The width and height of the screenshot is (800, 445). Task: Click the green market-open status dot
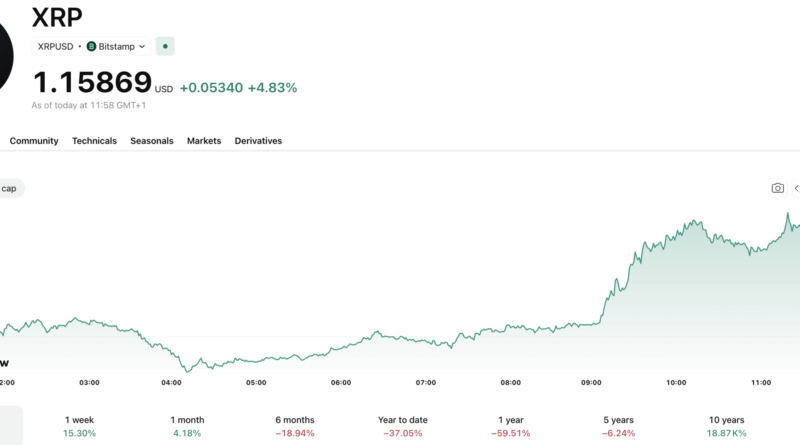(x=165, y=46)
